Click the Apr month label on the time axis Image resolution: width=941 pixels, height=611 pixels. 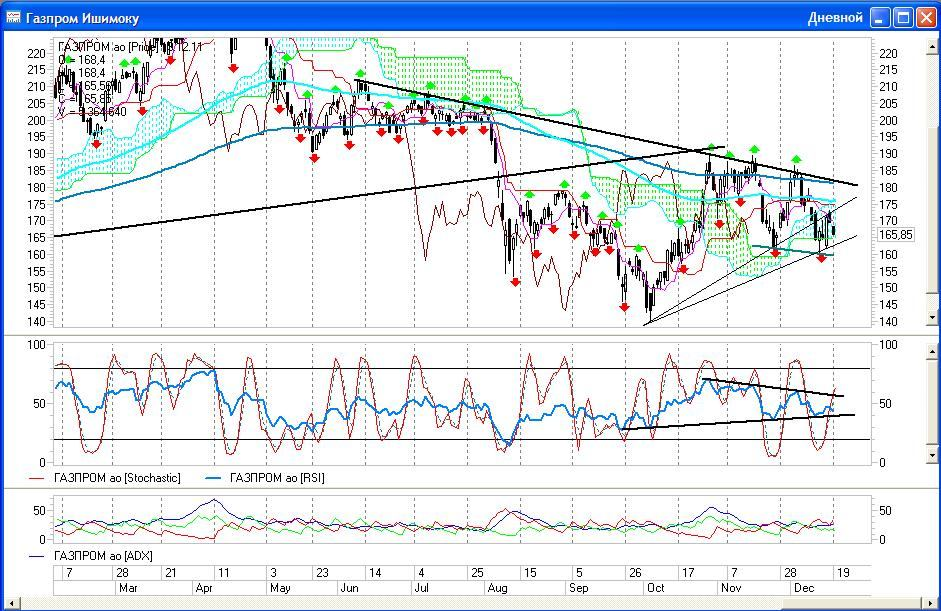point(204,588)
